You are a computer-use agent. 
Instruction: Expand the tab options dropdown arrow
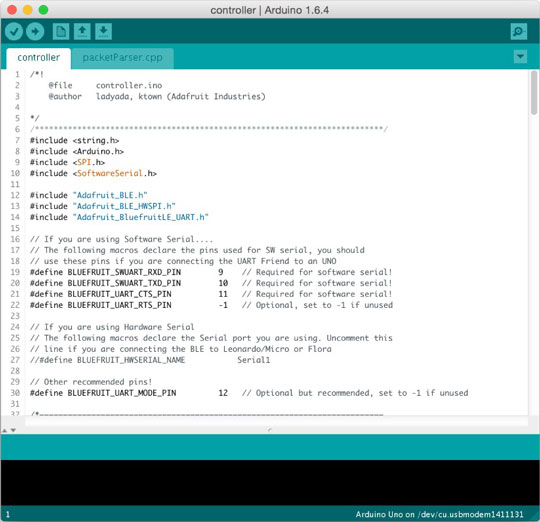click(520, 56)
